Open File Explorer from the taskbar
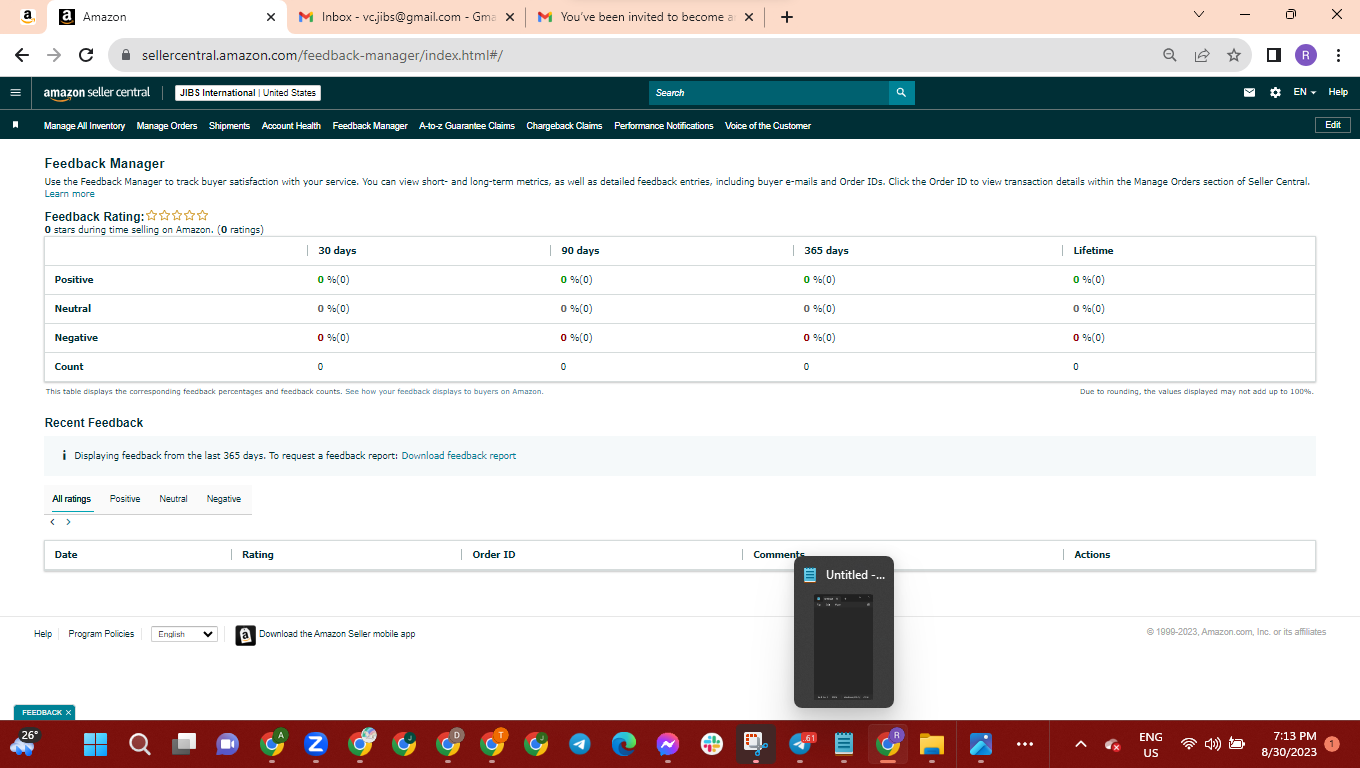This screenshot has height=768, width=1360. pyautogui.click(x=932, y=744)
